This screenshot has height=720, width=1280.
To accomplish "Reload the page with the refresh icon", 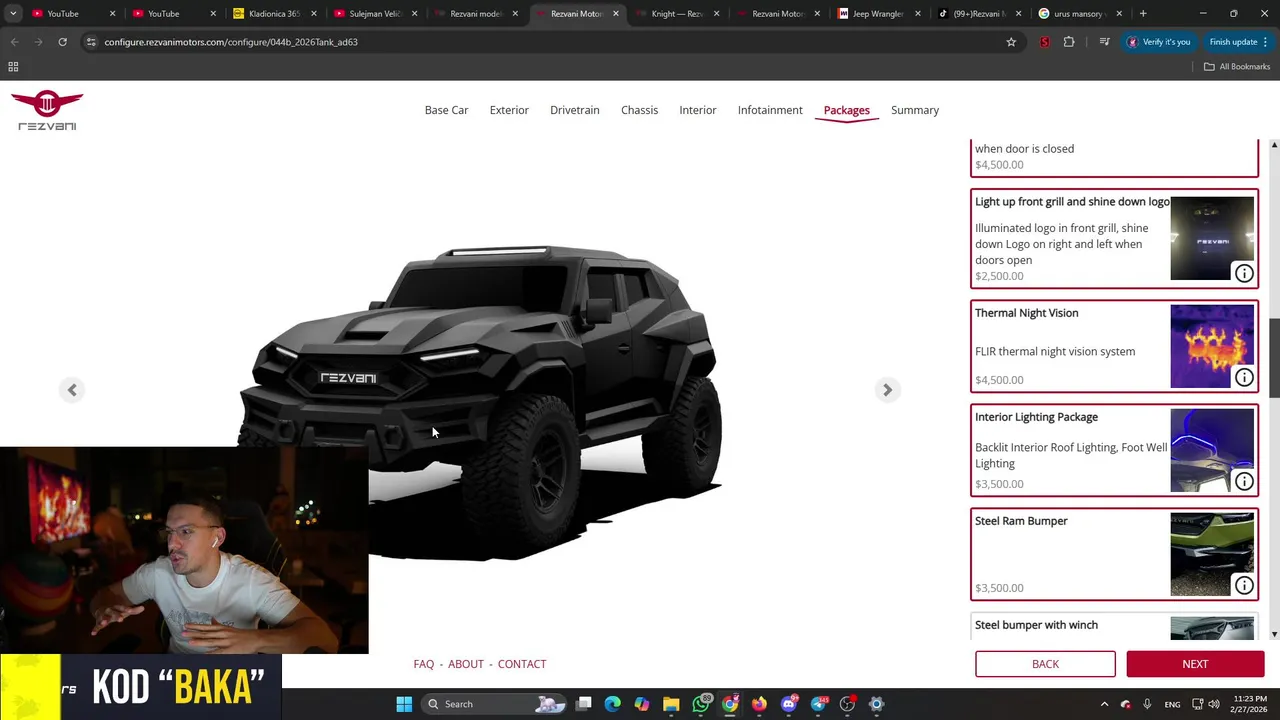I will (x=62, y=42).
